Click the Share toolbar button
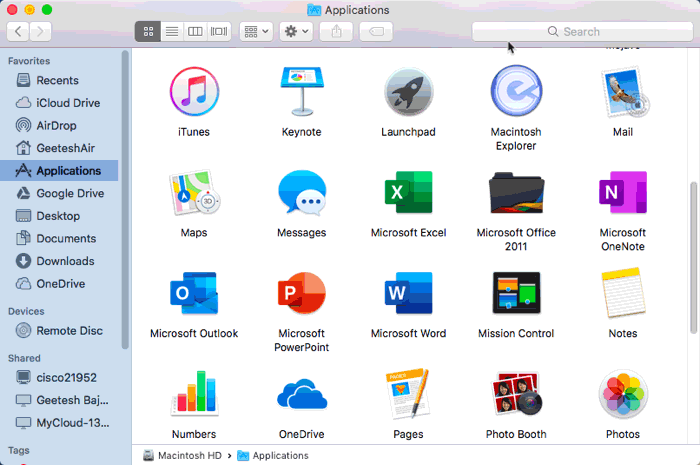The height and width of the screenshot is (465, 700). tap(336, 31)
